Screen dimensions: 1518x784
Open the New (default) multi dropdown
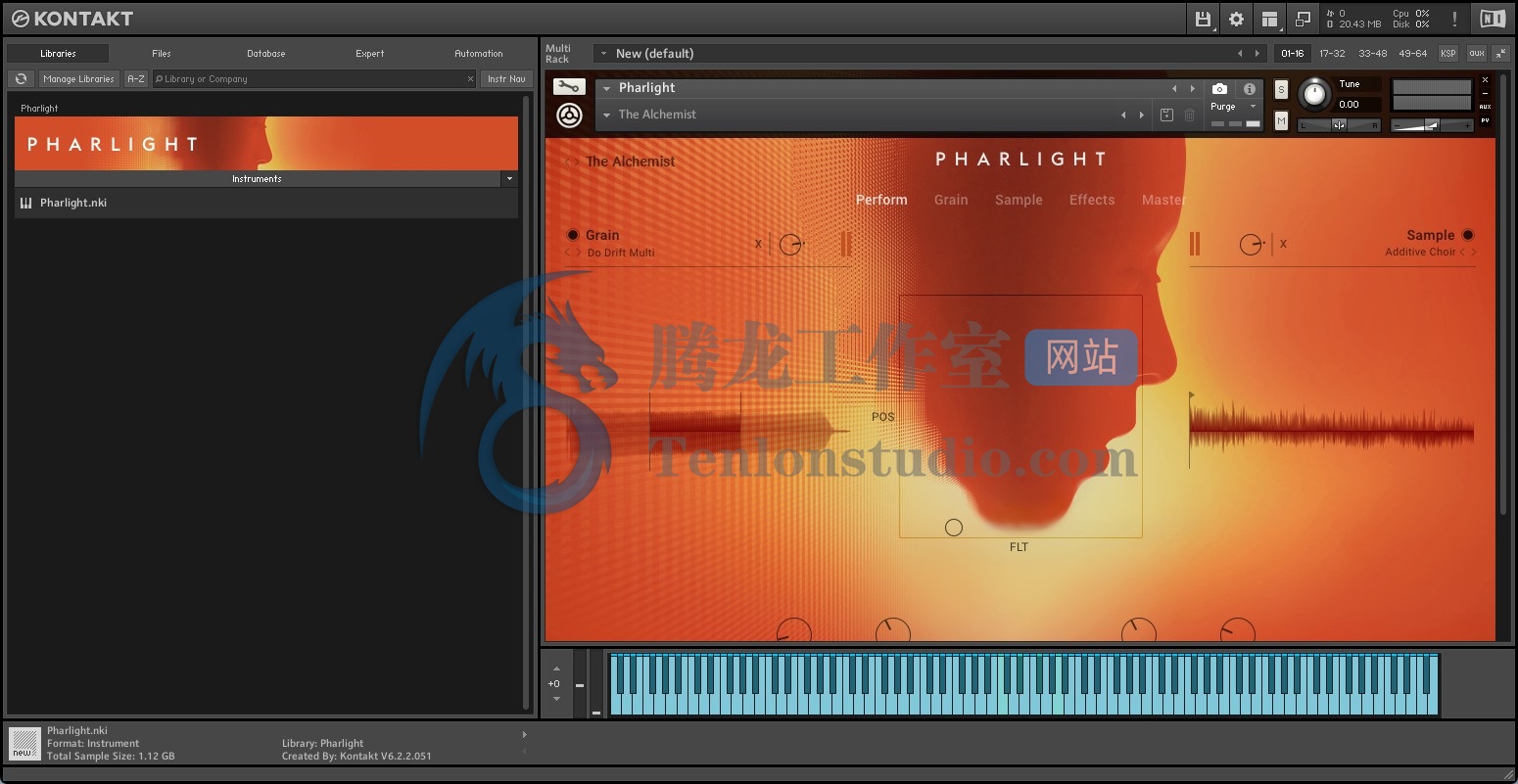tap(603, 54)
